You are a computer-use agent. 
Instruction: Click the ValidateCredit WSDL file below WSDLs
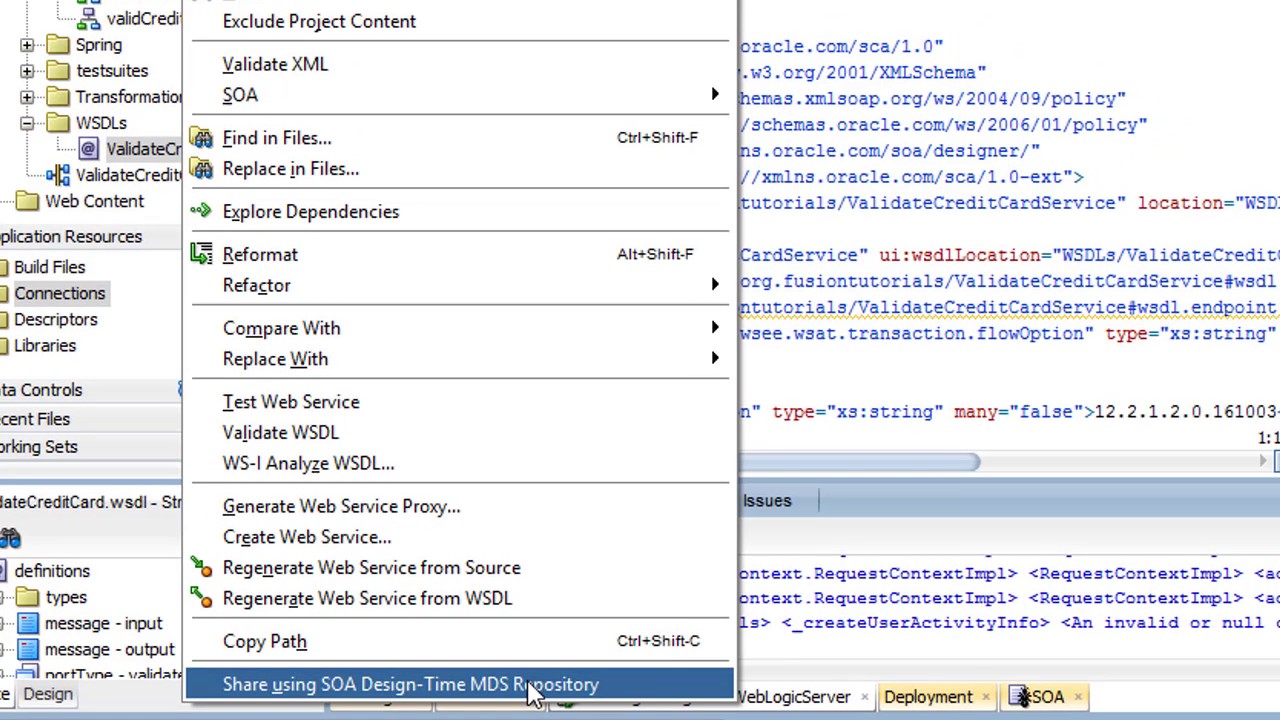coord(130,175)
